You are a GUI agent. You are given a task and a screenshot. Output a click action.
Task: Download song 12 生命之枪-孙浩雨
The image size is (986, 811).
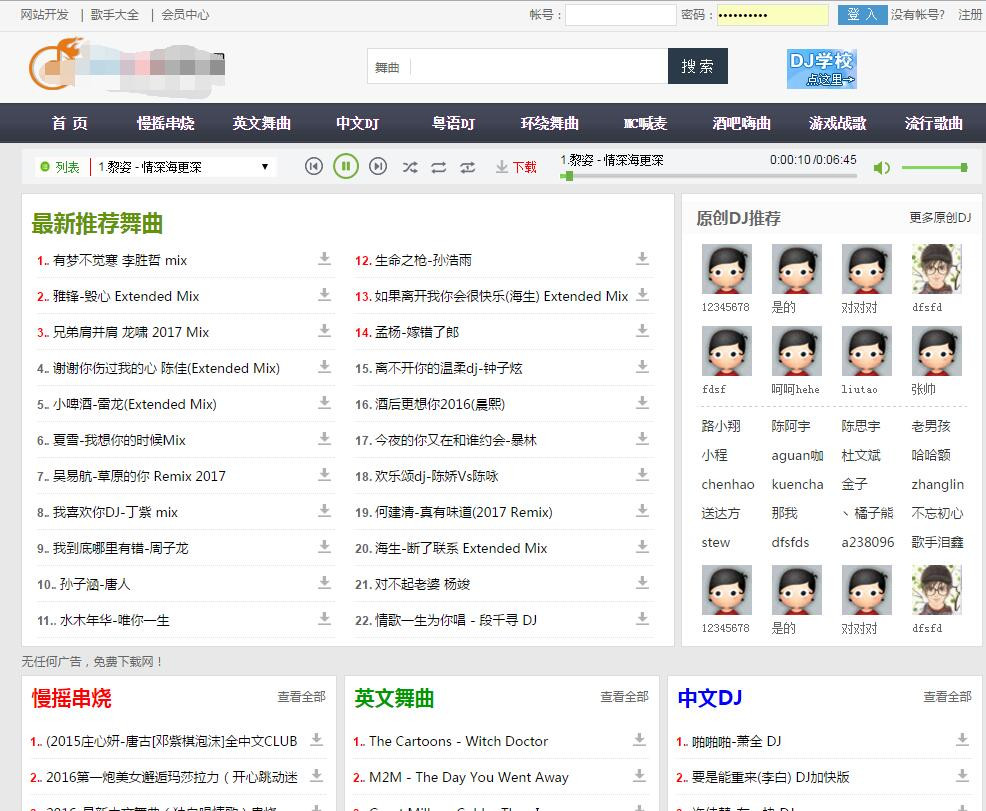[642, 259]
